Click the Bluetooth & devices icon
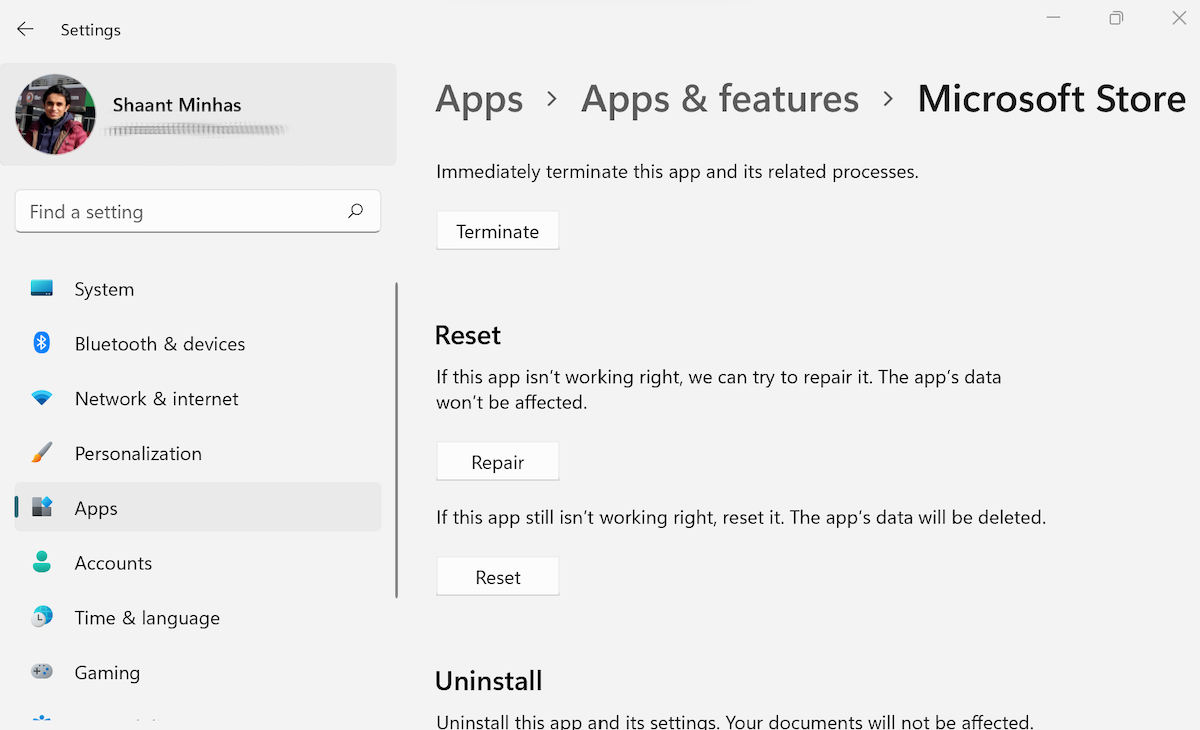The width and height of the screenshot is (1200, 730). coord(41,343)
